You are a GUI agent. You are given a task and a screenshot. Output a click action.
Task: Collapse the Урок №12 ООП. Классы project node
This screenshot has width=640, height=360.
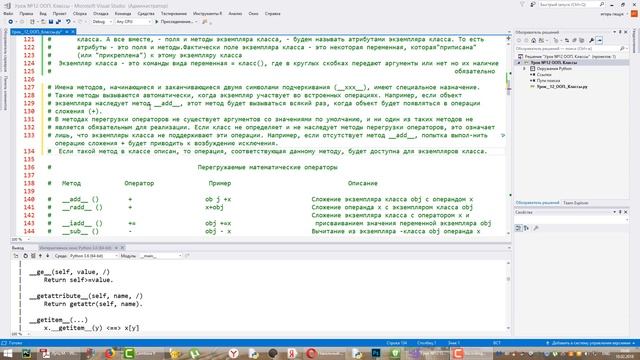519,62
